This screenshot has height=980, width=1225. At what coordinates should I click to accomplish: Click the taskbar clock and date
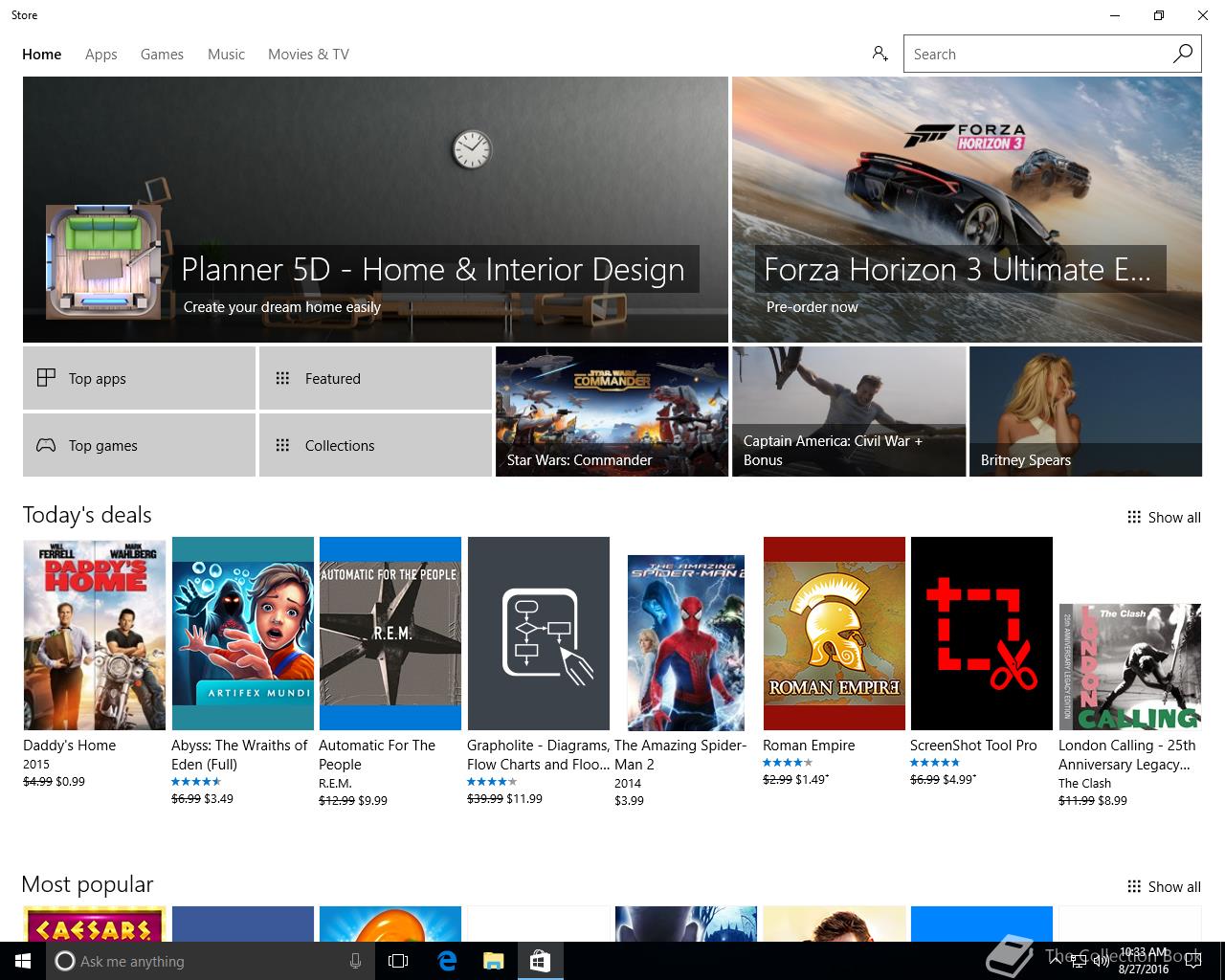(1144, 961)
